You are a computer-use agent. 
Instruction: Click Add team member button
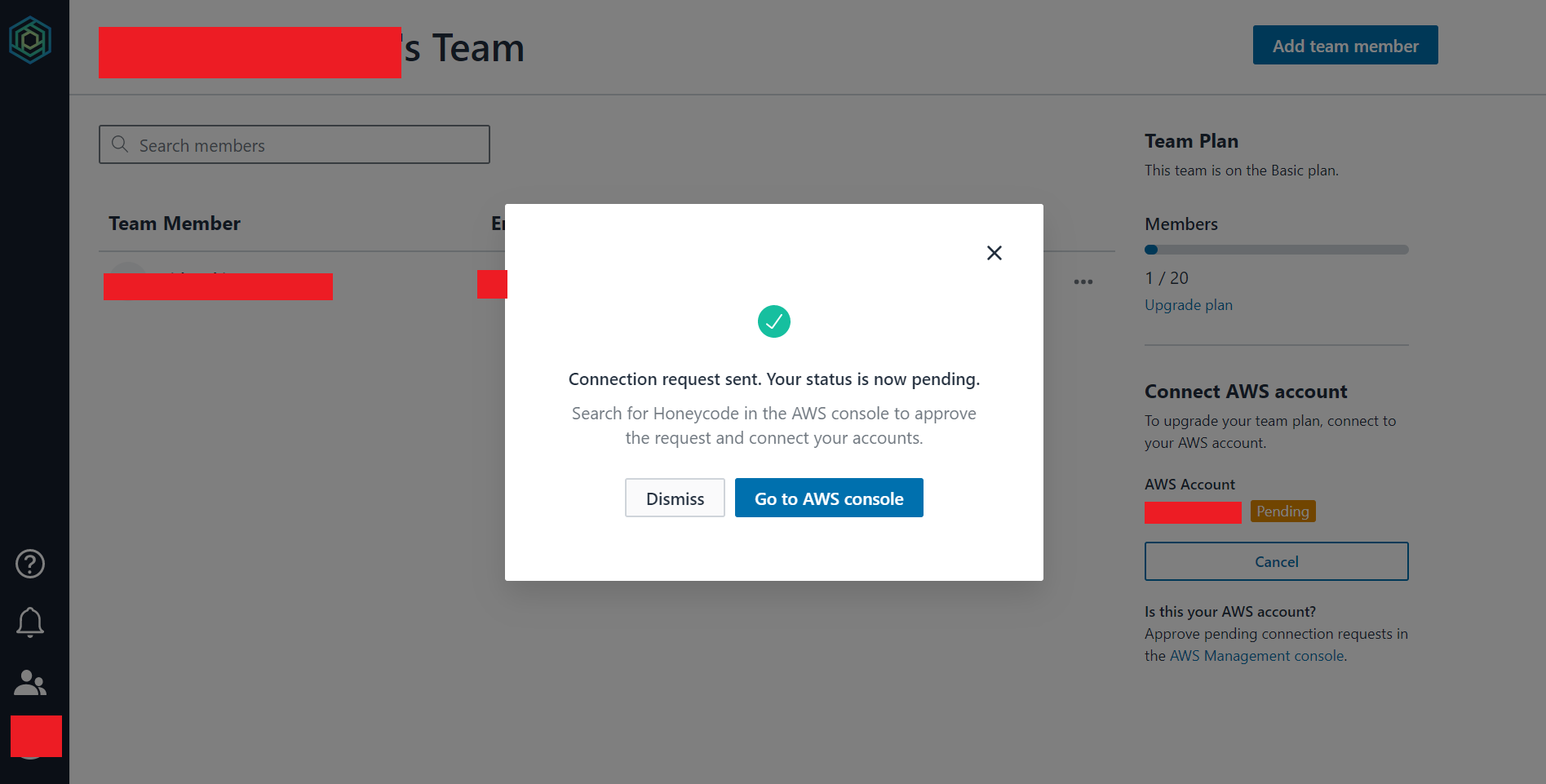(1345, 45)
